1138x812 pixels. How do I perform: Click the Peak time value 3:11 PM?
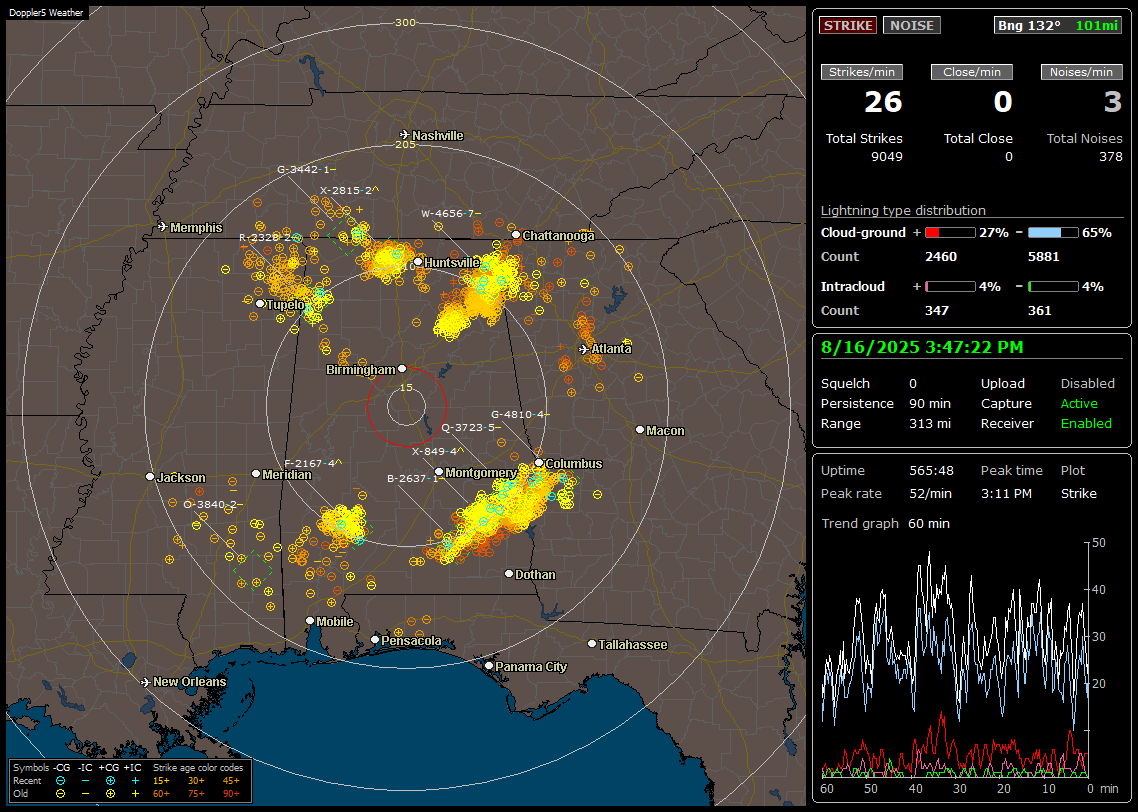tap(1006, 493)
